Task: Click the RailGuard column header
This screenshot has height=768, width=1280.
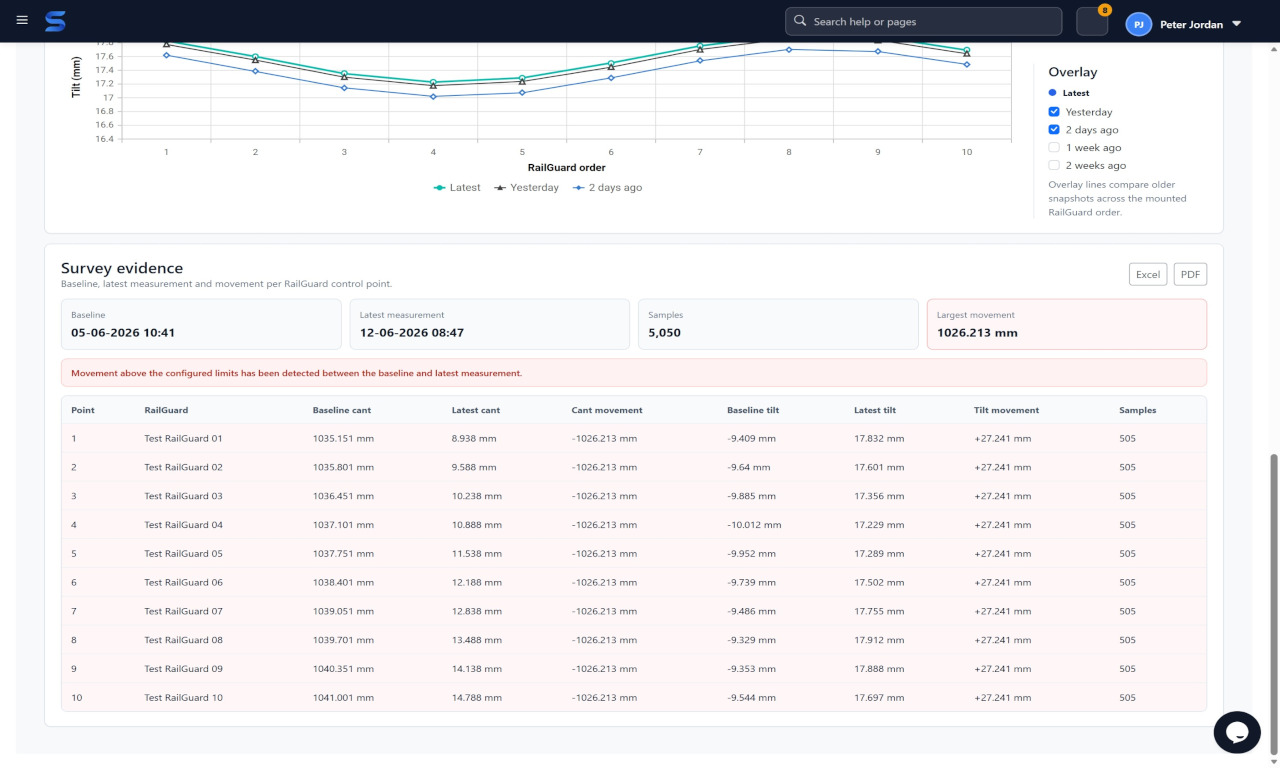Action: pyautogui.click(x=166, y=410)
